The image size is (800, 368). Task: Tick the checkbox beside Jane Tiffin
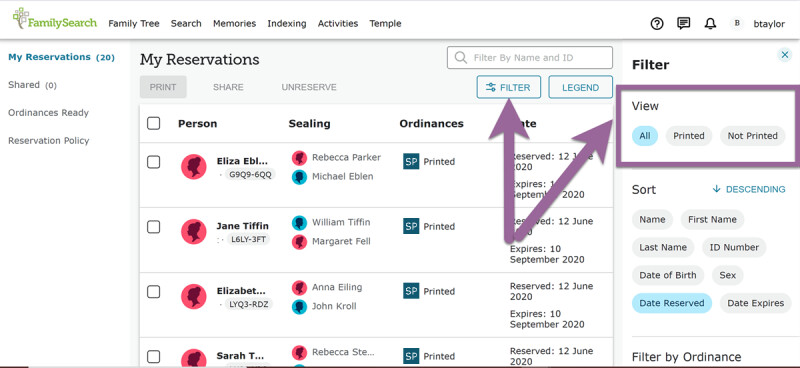154,227
